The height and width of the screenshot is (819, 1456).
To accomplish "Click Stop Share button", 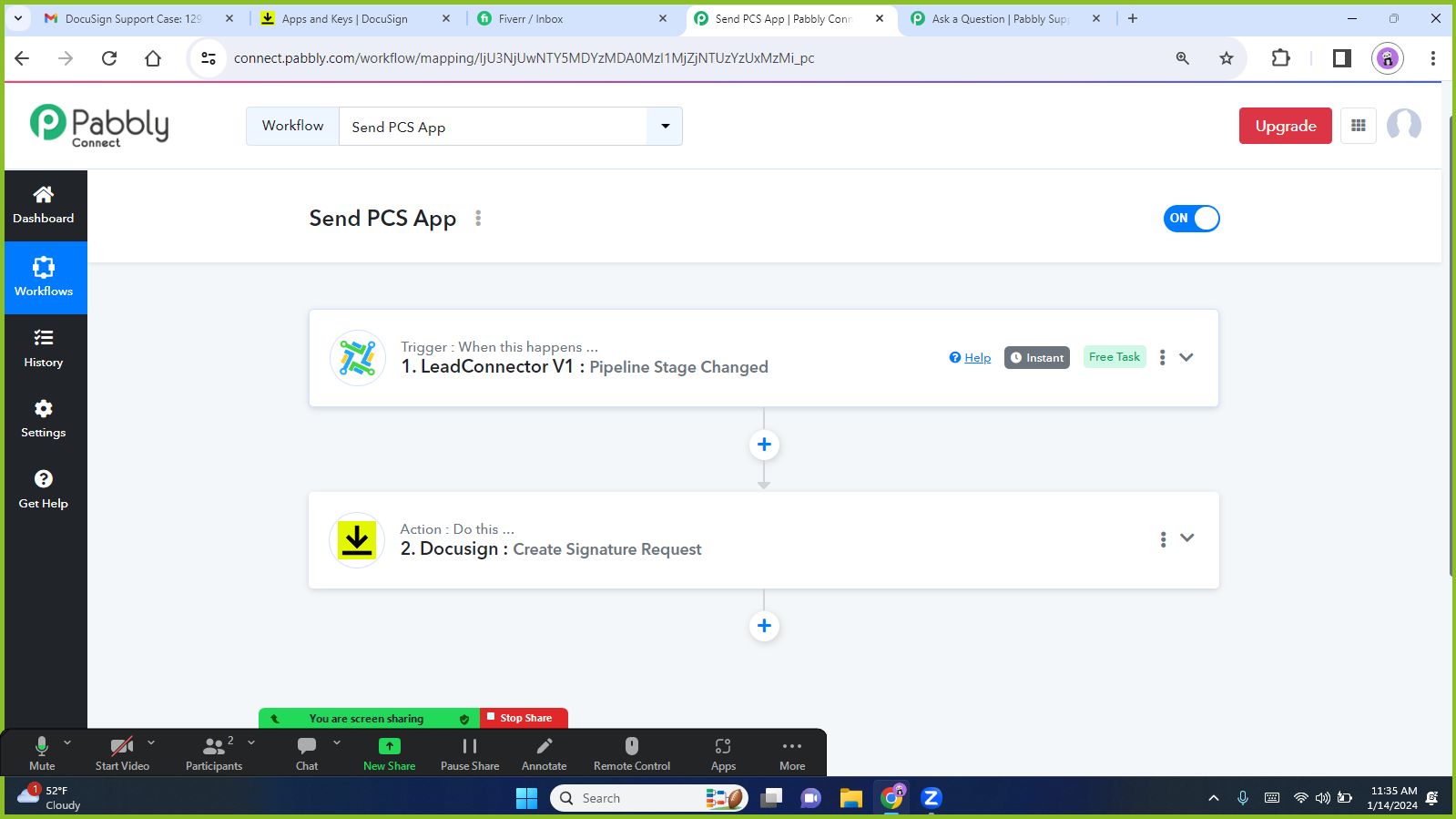I will click(524, 718).
